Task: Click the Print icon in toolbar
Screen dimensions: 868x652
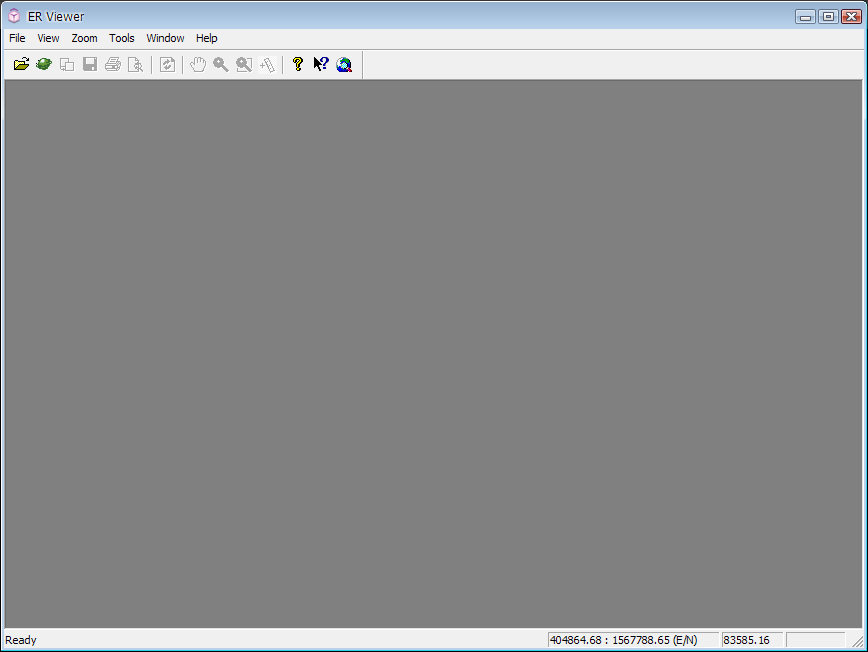Action: 113,64
